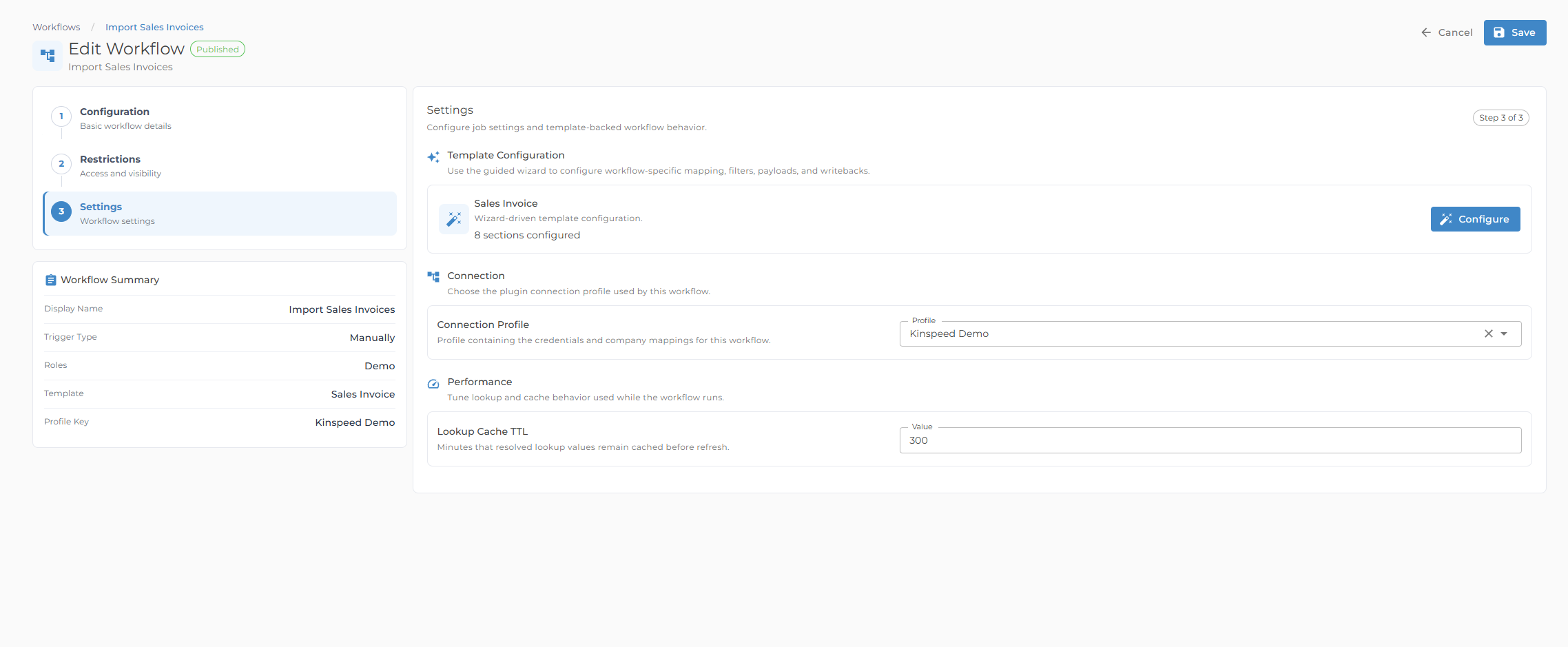Image resolution: width=1568 pixels, height=647 pixels.
Task: Click the Cancel back-arrow icon
Action: tap(1426, 32)
